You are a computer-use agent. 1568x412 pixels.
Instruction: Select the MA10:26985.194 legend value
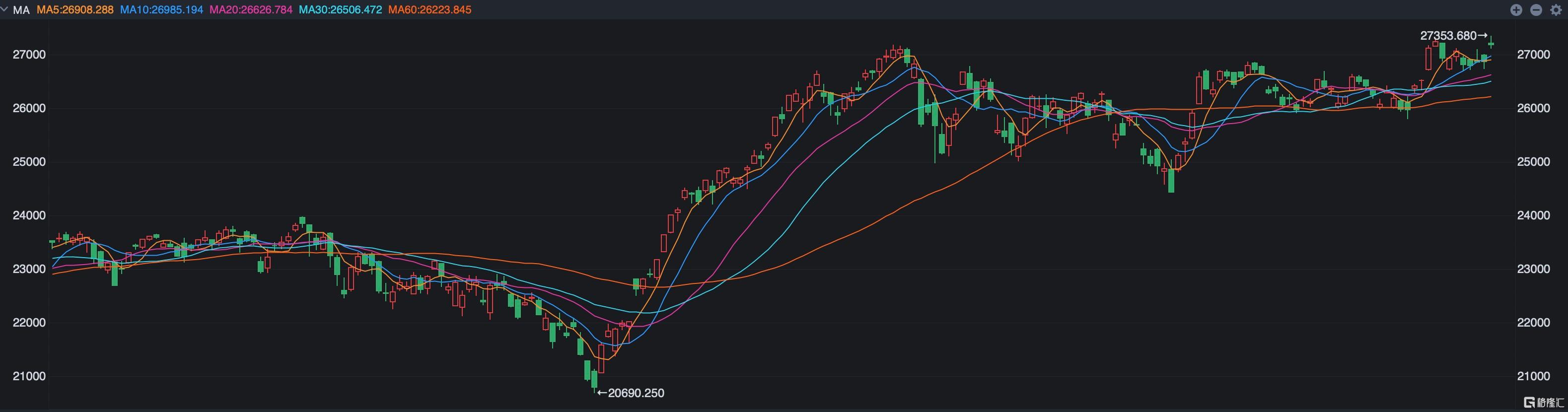161,10
